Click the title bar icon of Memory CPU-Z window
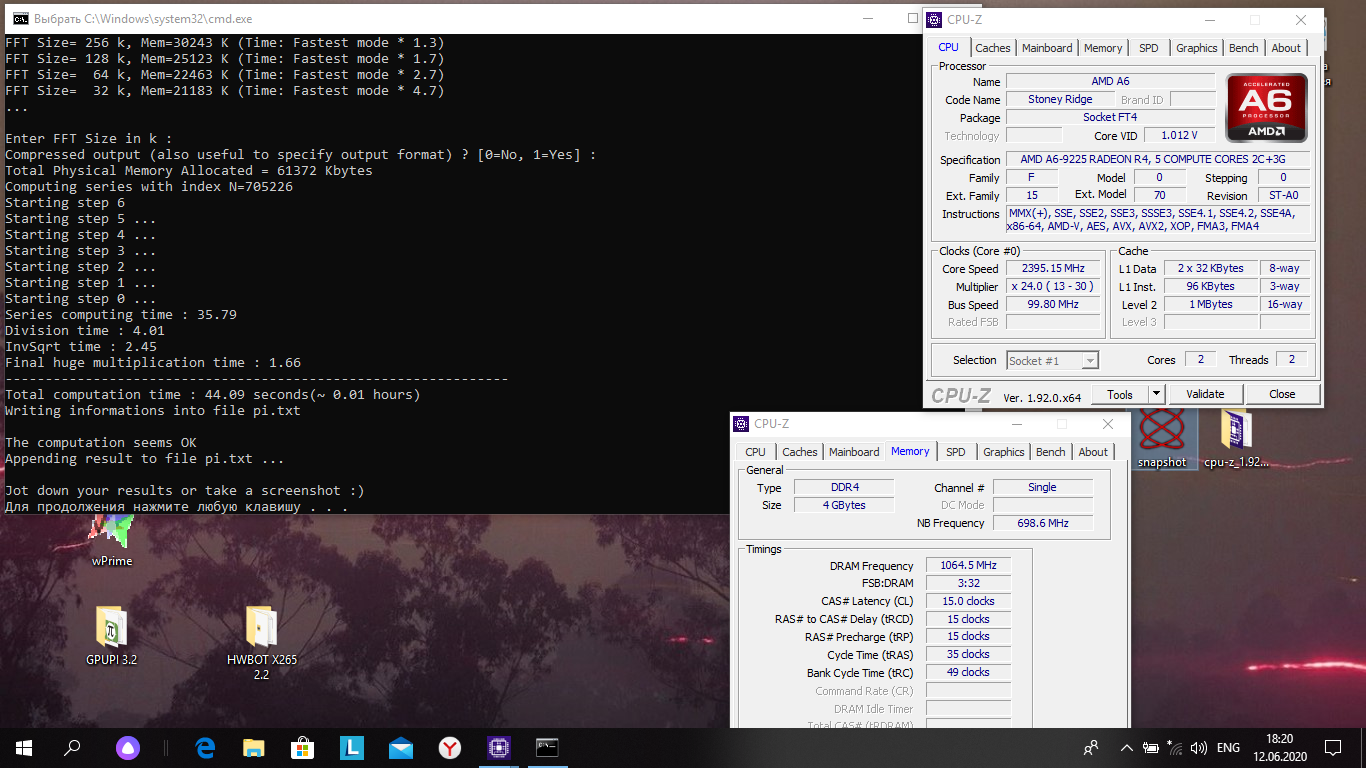This screenshot has height=768, width=1366. [741, 424]
